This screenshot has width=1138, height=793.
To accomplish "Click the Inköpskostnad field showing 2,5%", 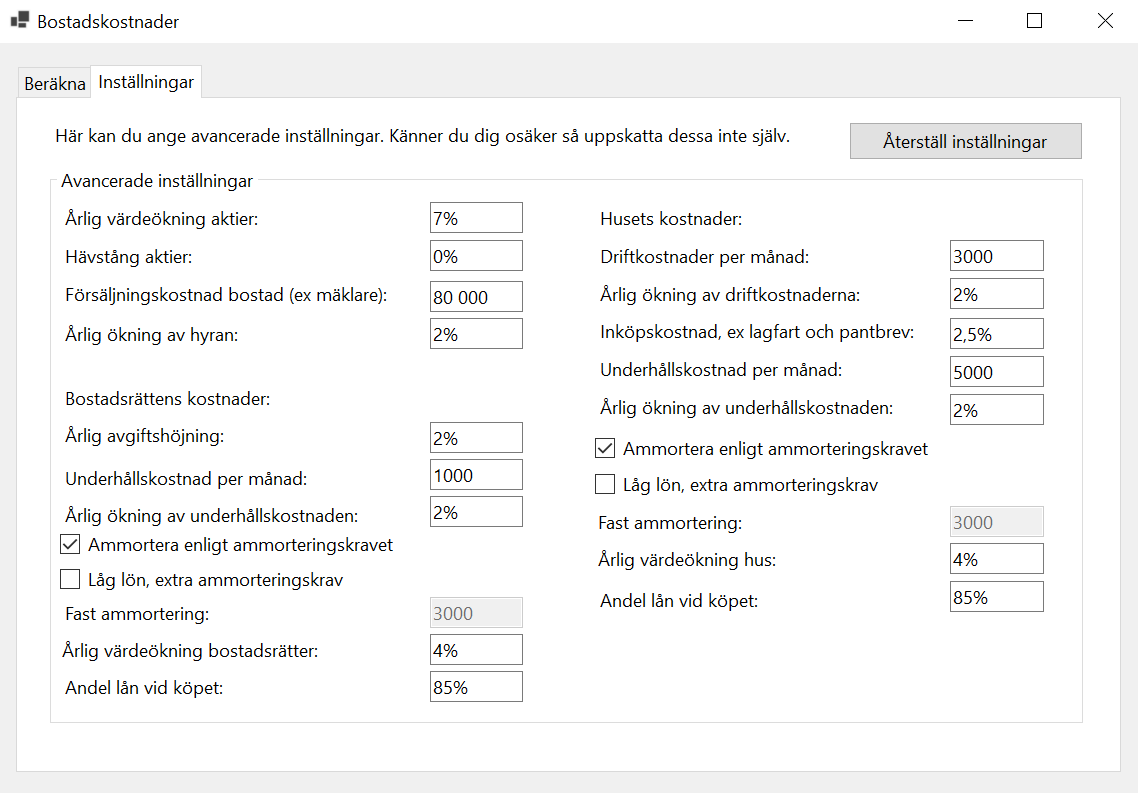I will click(996, 334).
